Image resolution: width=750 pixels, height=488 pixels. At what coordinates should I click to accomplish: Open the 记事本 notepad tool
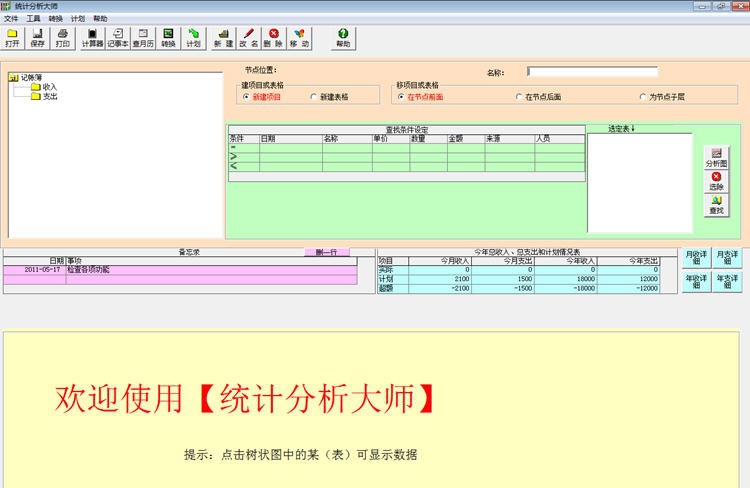[x=118, y=38]
